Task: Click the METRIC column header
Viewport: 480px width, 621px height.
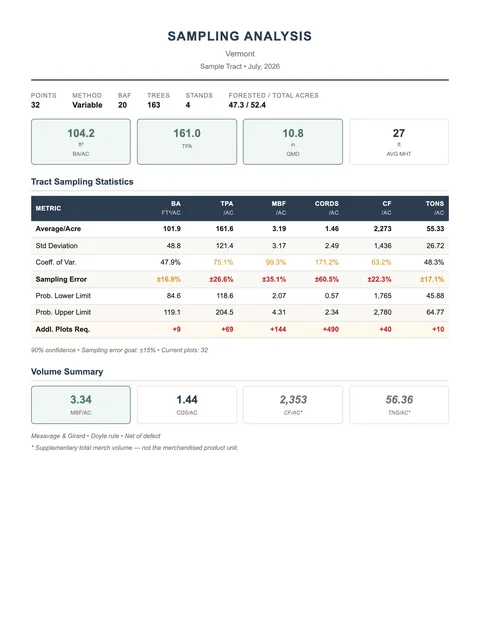Action: pos(48,208)
